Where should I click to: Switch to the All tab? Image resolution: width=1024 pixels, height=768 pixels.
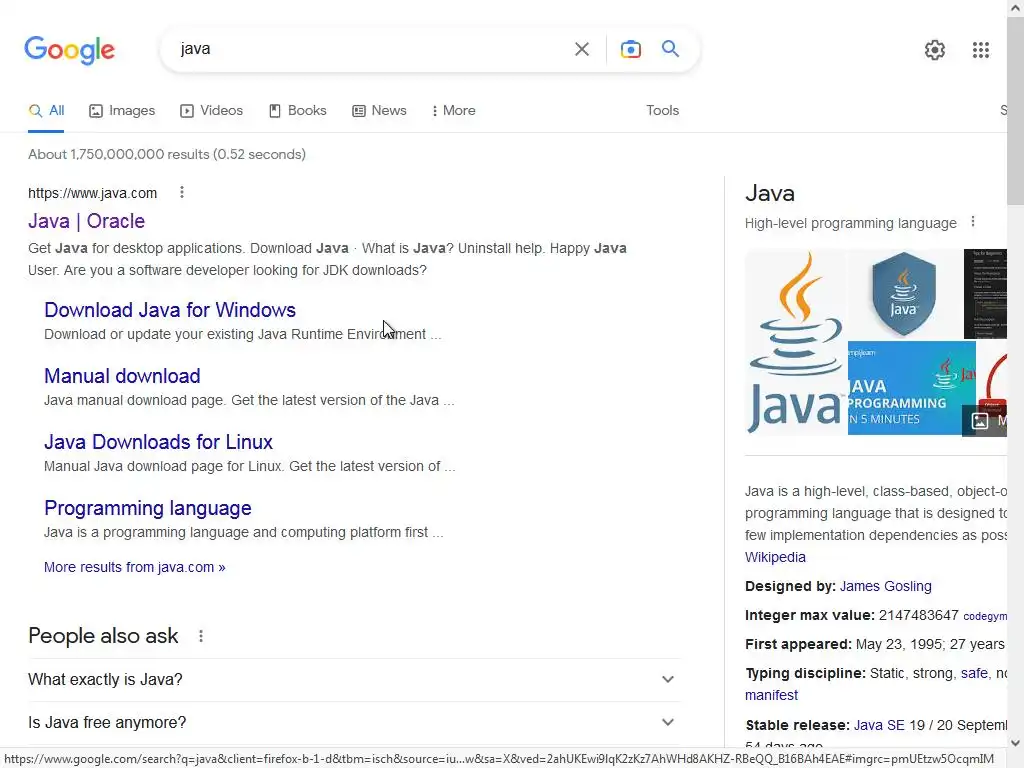pos(46,110)
